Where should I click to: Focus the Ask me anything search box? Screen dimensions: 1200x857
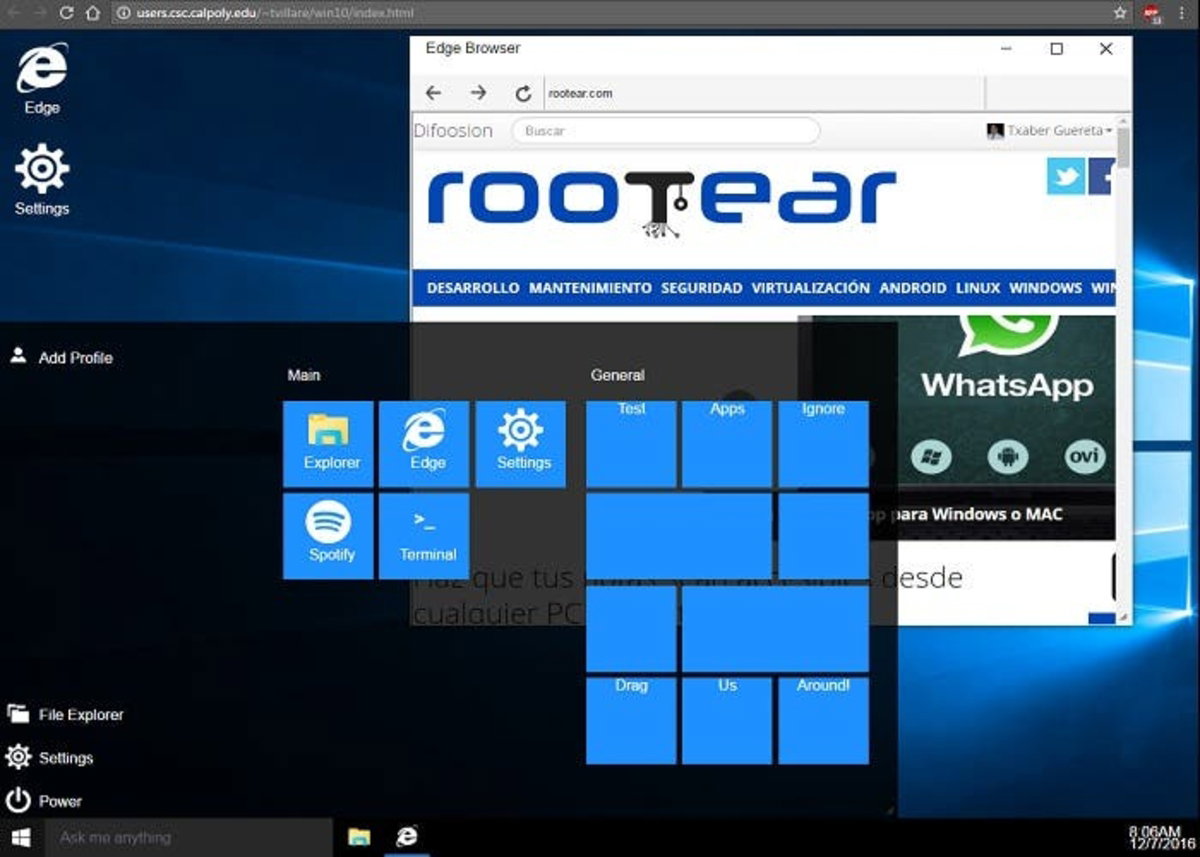click(x=188, y=837)
